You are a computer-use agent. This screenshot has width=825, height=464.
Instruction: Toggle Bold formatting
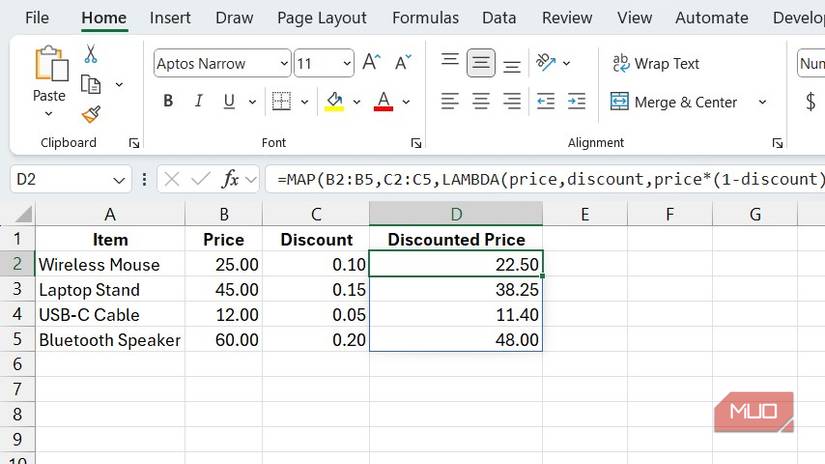click(168, 101)
